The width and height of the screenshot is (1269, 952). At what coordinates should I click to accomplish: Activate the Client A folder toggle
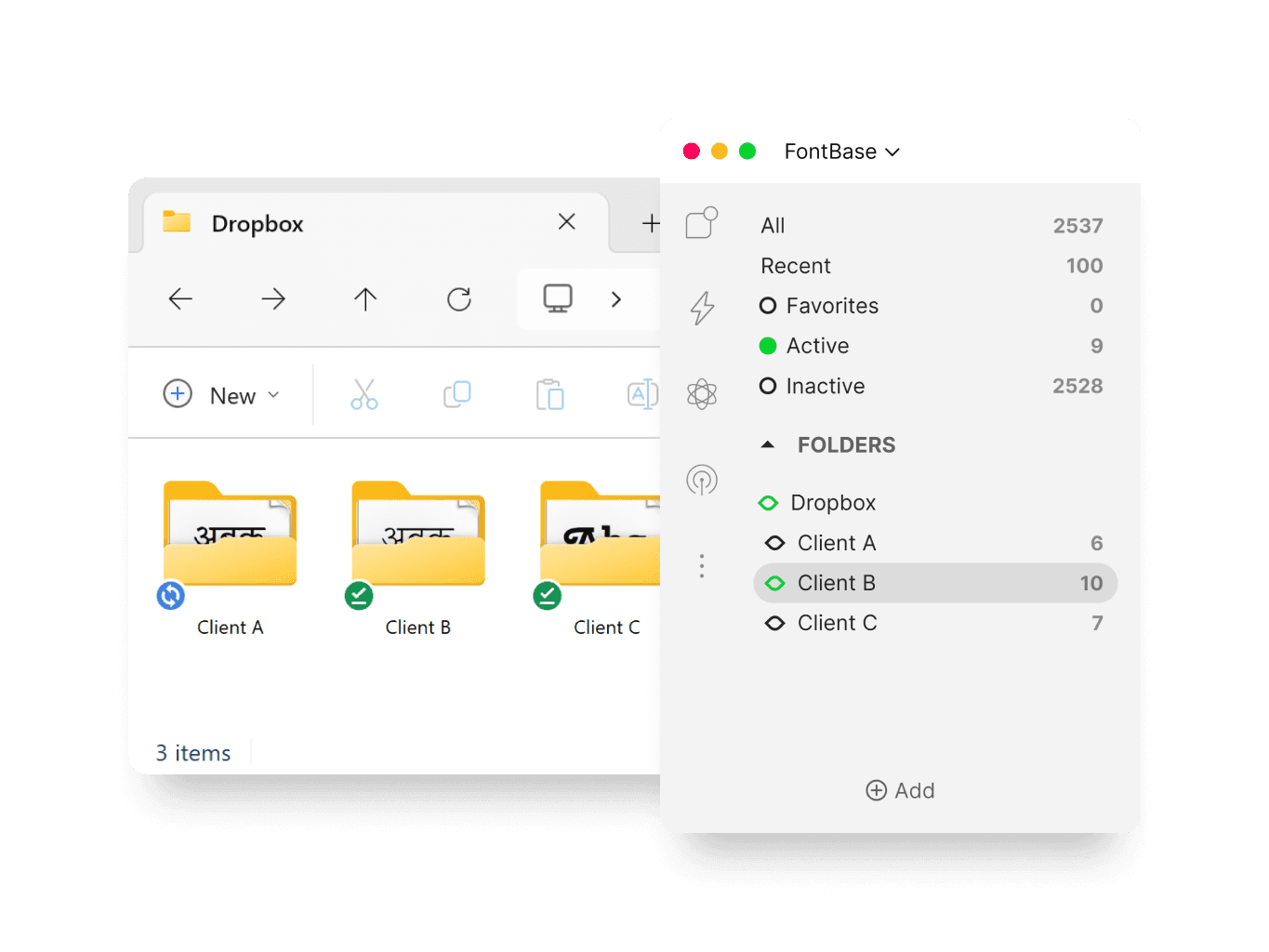[774, 543]
